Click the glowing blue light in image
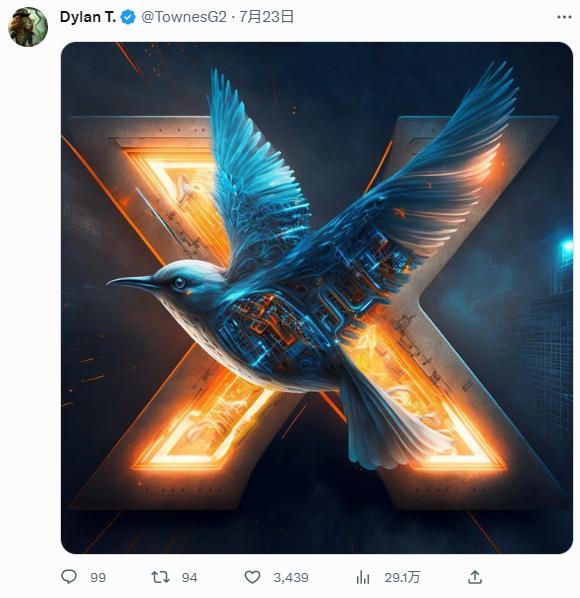The width and height of the screenshot is (580, 598). 567,246
